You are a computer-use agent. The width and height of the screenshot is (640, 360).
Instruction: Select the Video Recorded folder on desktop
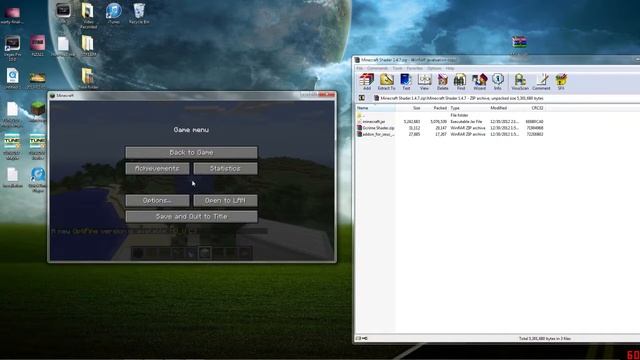click(x=88, y=16)
